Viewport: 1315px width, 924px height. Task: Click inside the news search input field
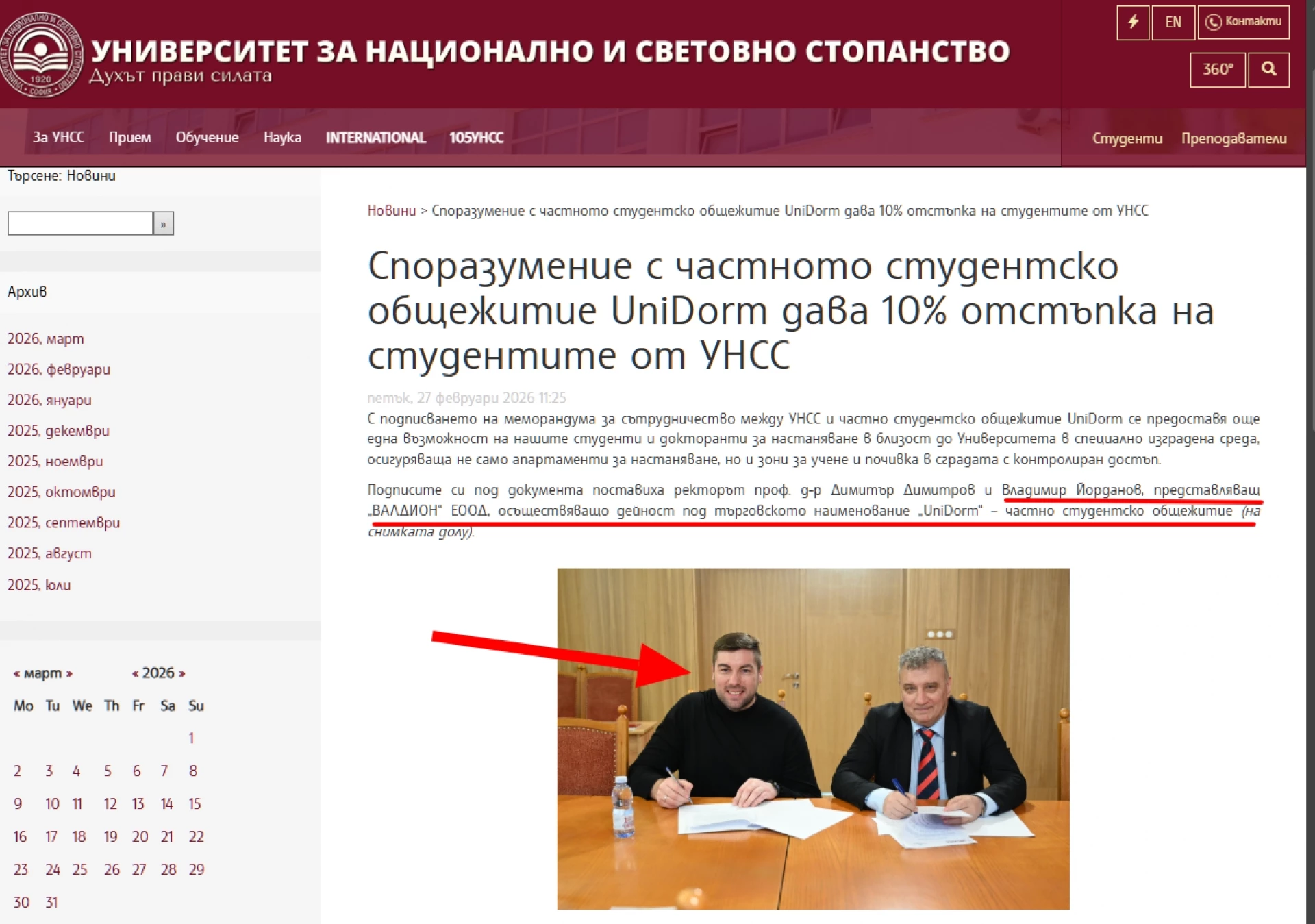pos(80,223)
